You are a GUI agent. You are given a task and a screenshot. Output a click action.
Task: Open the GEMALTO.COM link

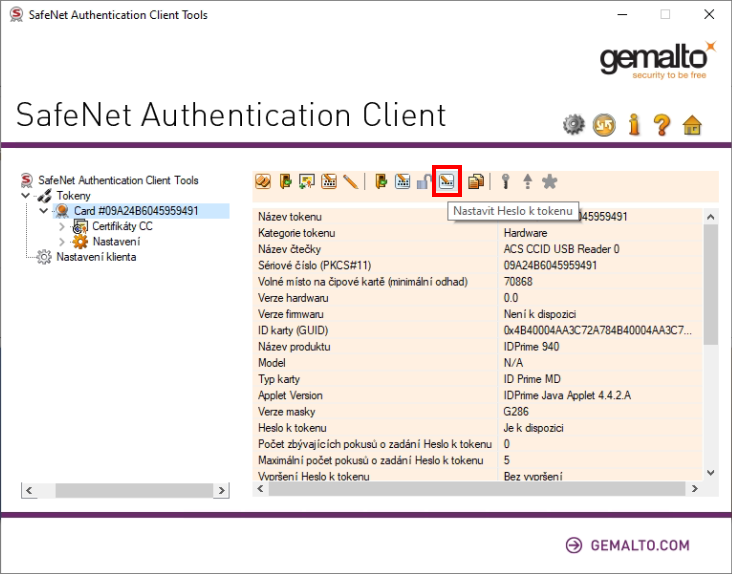pyautogui.click(x=640, y=545)
